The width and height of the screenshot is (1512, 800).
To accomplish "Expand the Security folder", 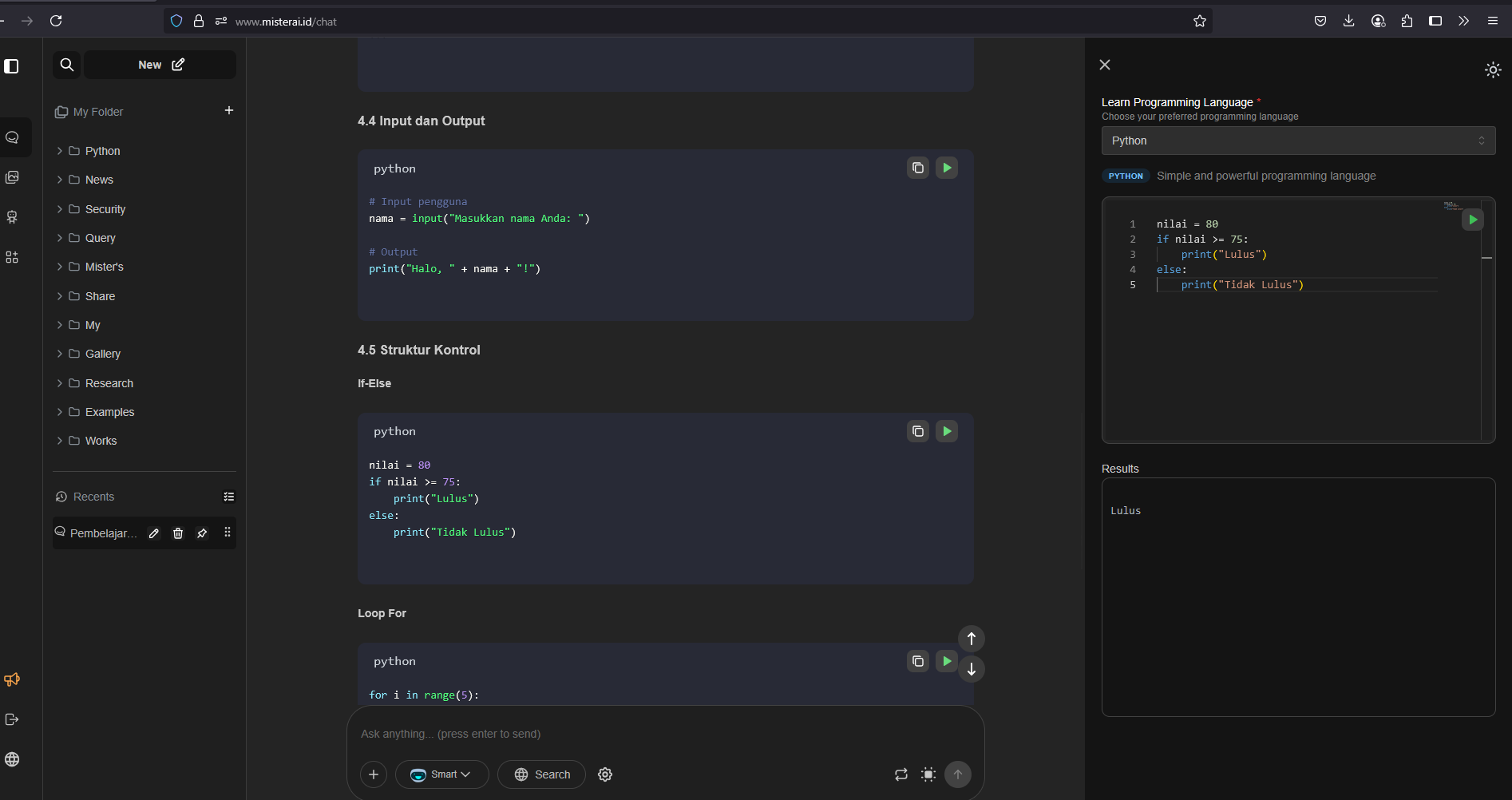I will [105, 209].
